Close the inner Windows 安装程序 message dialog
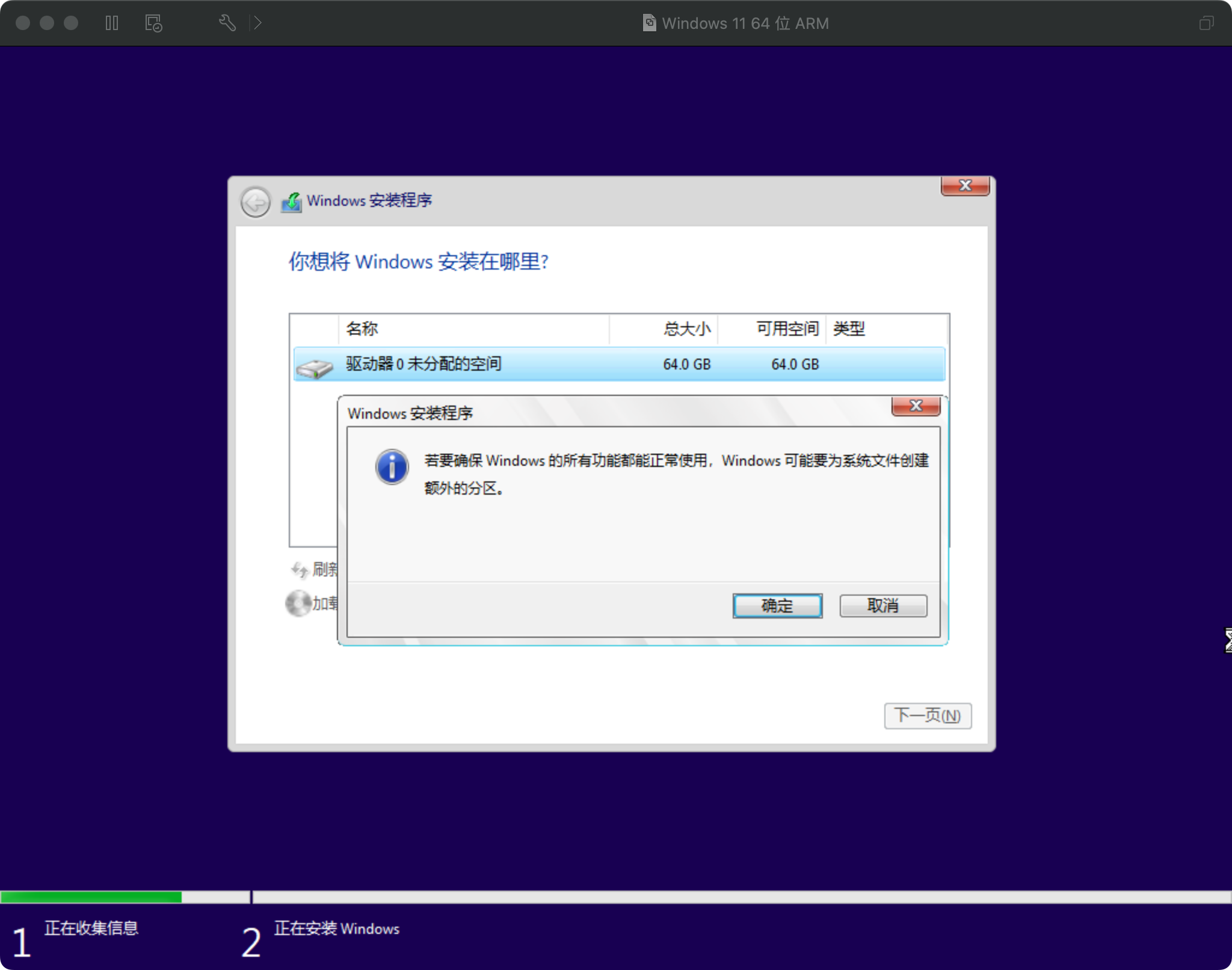The width and height of the screenshot is (1232, 970). click(916, 406)
